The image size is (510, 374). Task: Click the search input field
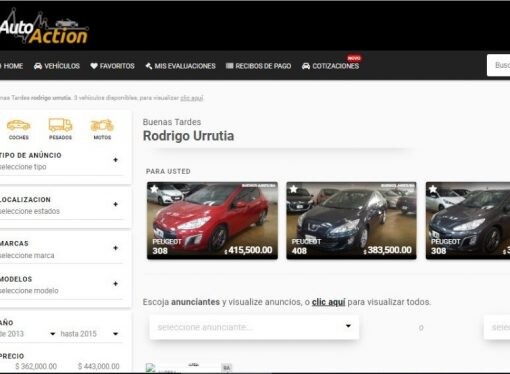[x=498, y=65]
